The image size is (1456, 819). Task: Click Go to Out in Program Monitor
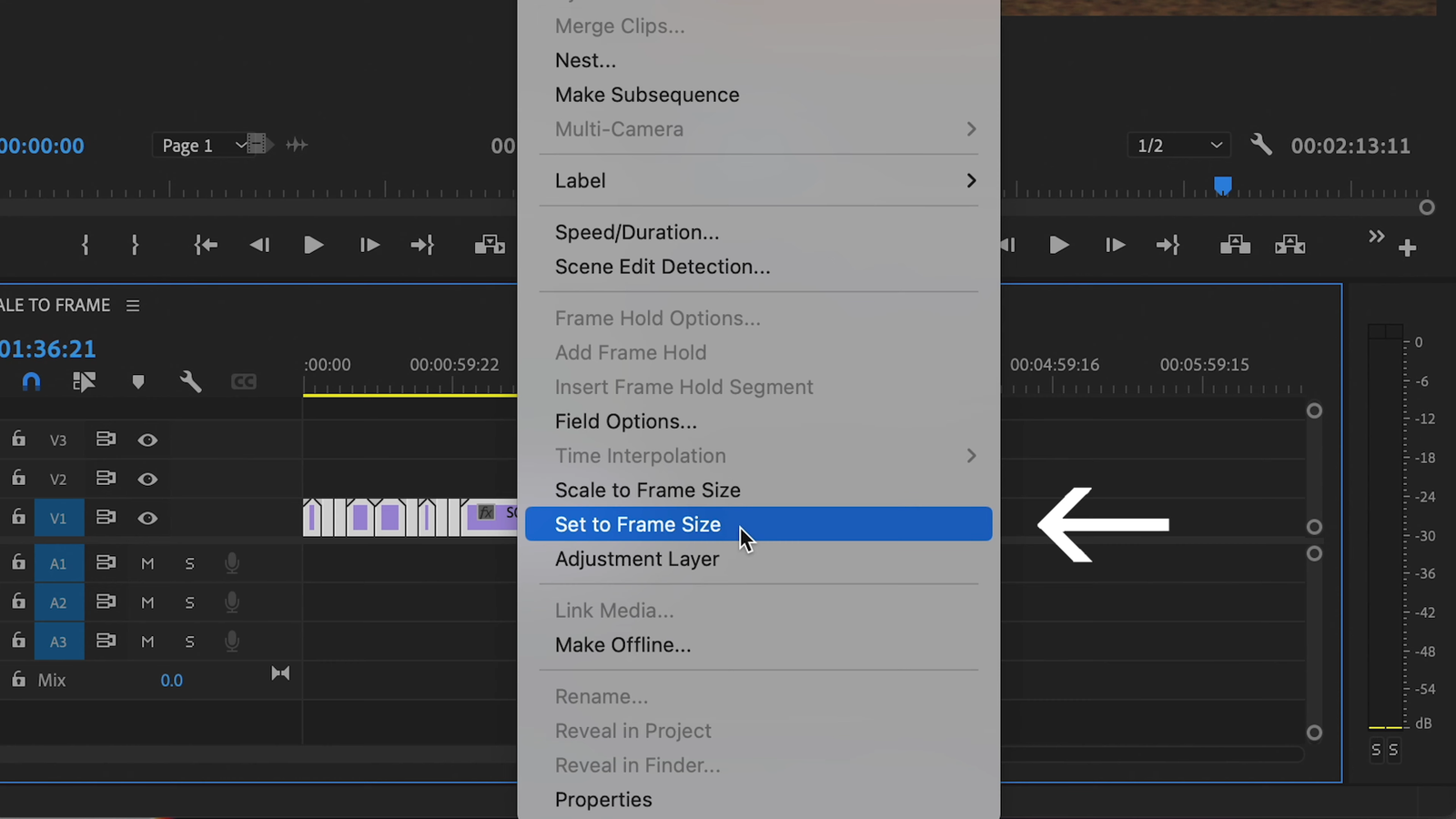pyautogui.click(x=1168, y=245)
